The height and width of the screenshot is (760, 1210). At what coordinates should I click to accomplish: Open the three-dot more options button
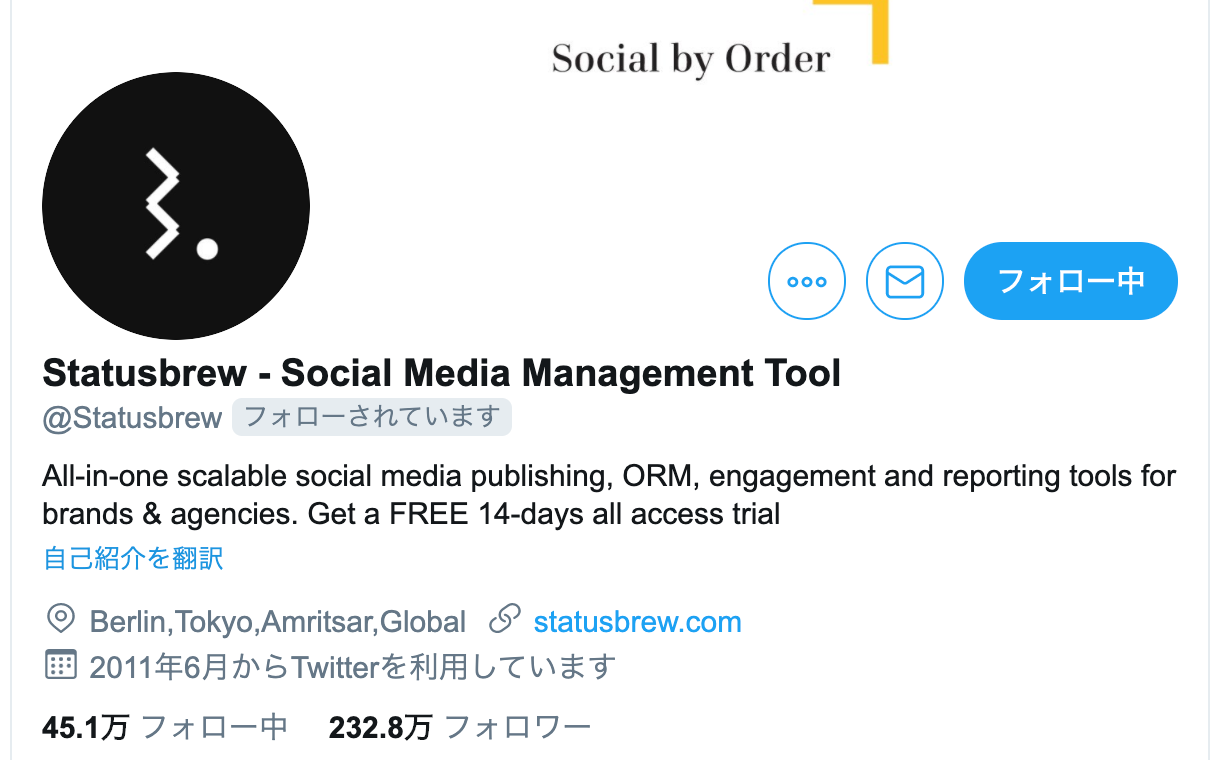[806, 281]
